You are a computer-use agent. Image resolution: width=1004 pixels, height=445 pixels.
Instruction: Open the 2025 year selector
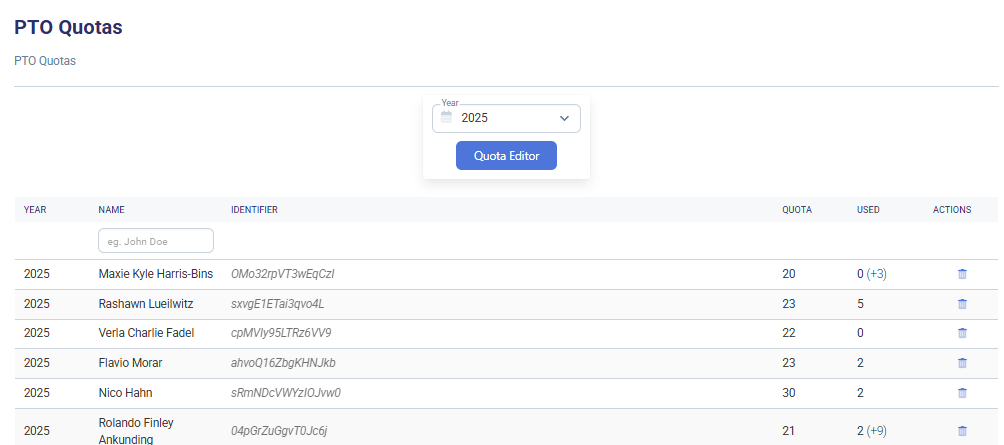pyautogui.click(x=506, y=118)
